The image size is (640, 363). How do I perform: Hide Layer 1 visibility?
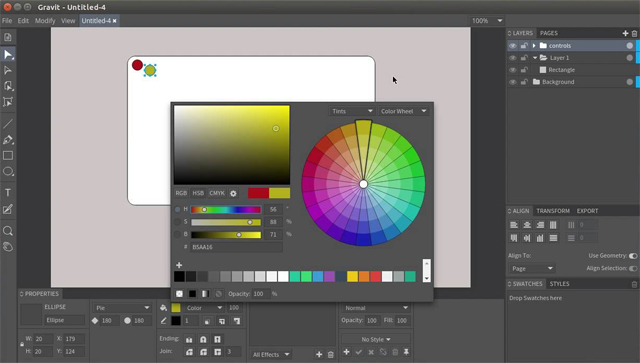click(x=513, y=58)
